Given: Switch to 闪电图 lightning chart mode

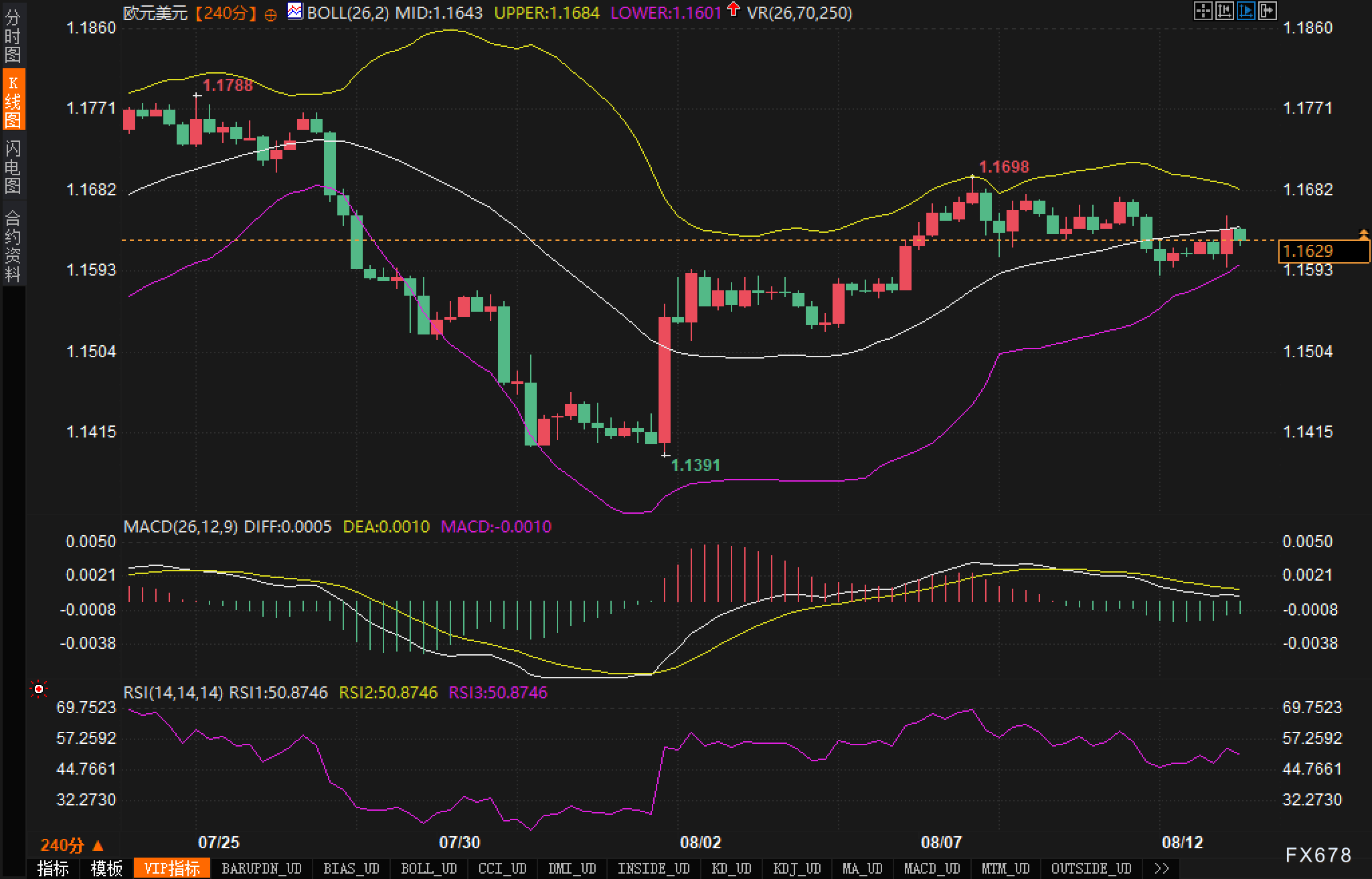Looking at the screenshot, I should point(13,167).
